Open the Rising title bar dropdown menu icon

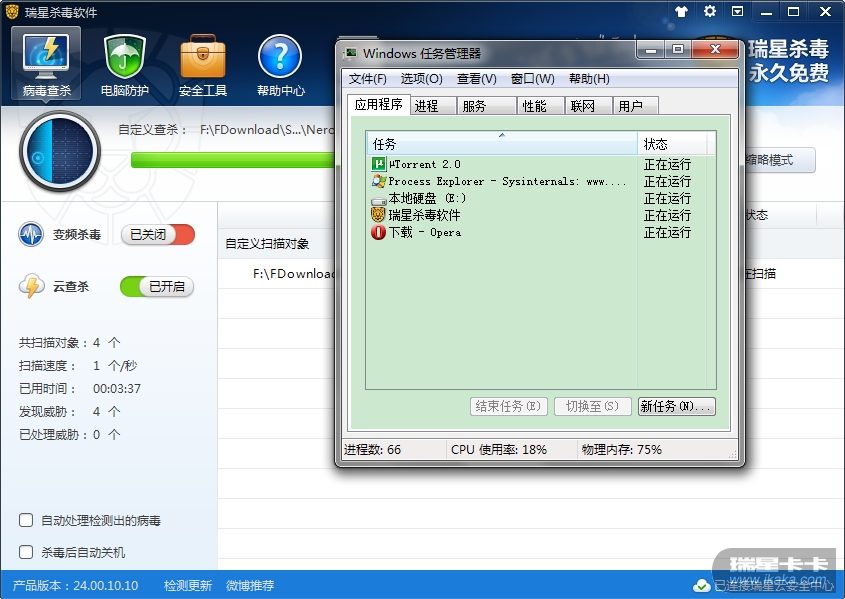(737, 11)
